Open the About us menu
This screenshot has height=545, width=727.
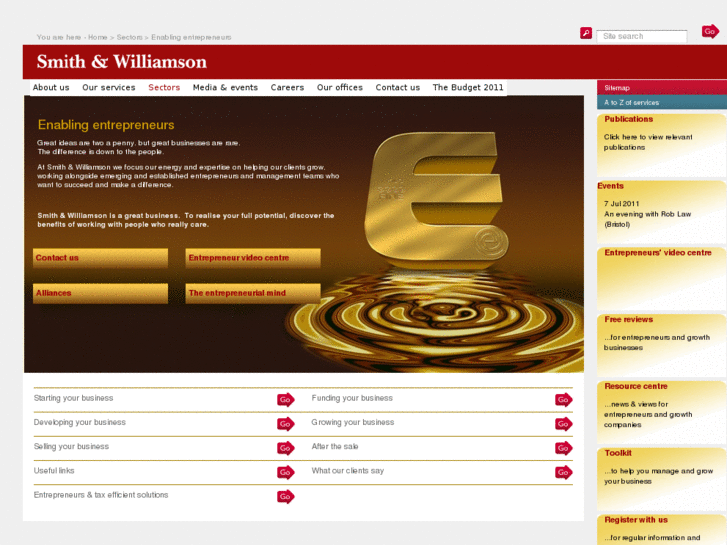point(51,87)
